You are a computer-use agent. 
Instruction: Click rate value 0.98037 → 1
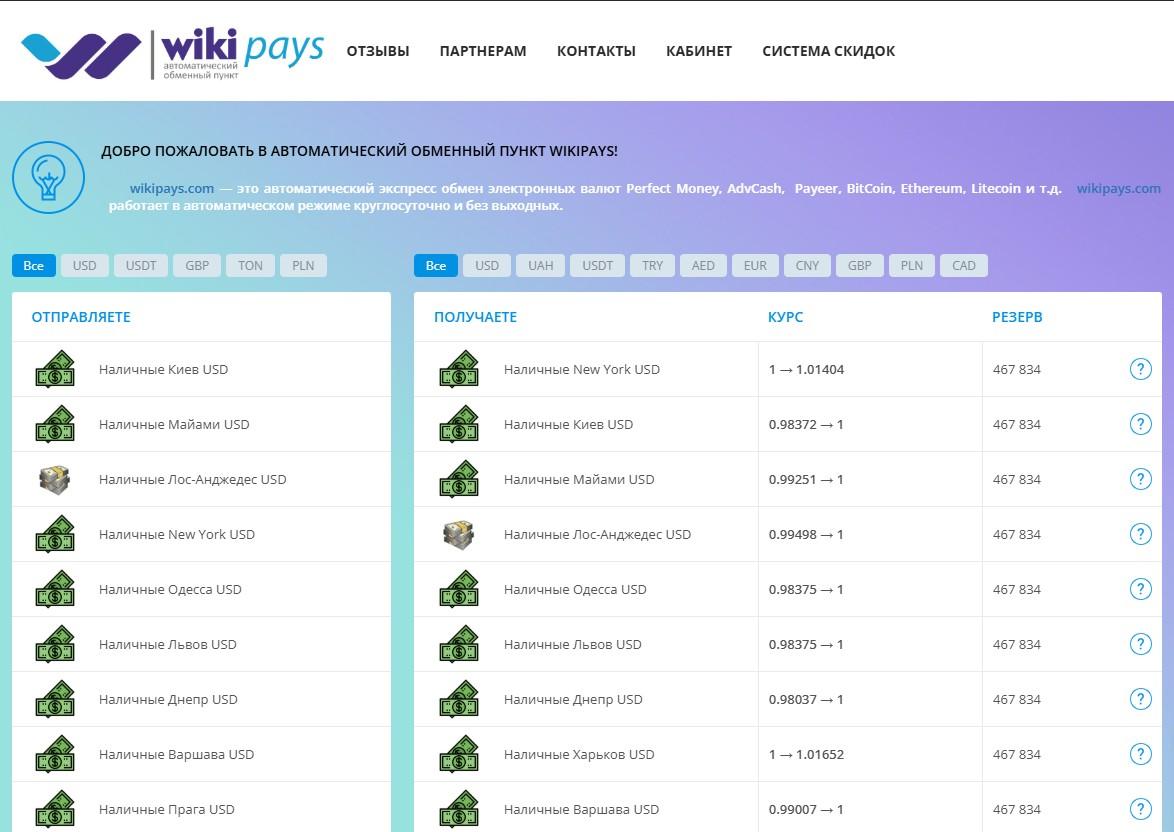[x=806, y=699]
